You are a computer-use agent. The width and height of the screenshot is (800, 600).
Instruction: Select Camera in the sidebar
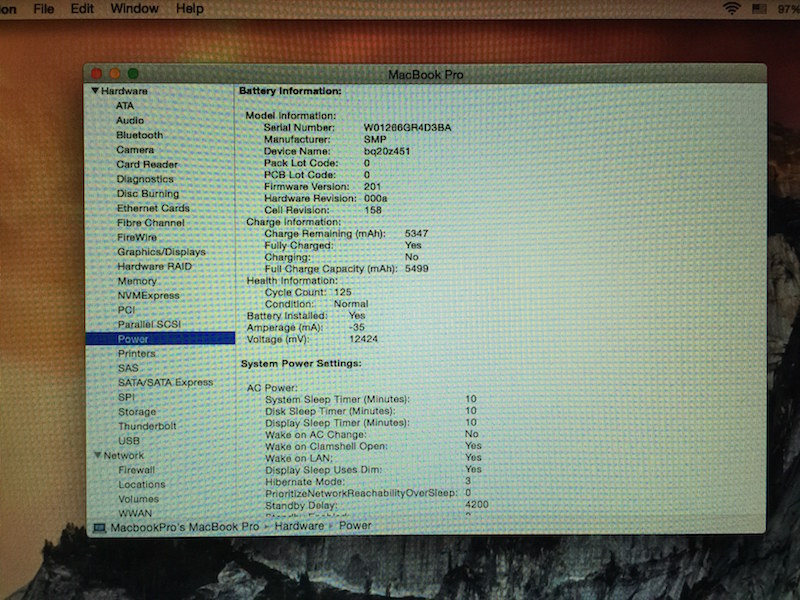135,150
